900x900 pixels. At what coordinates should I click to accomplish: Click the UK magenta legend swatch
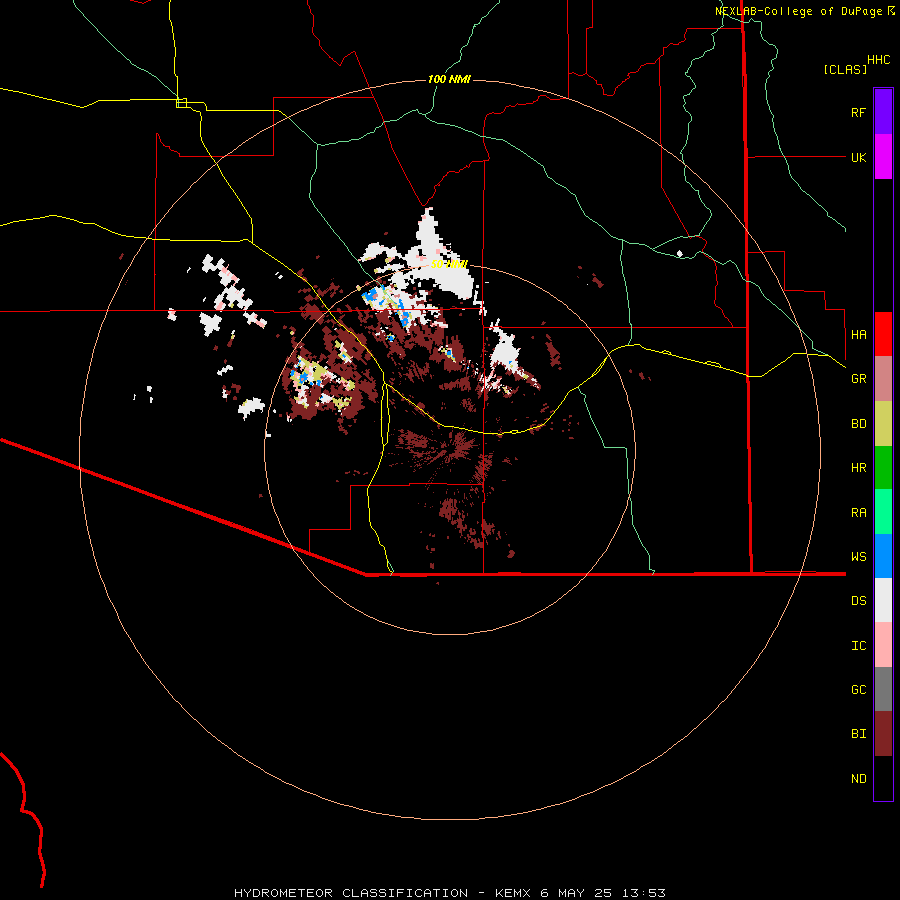click(883, 157)
